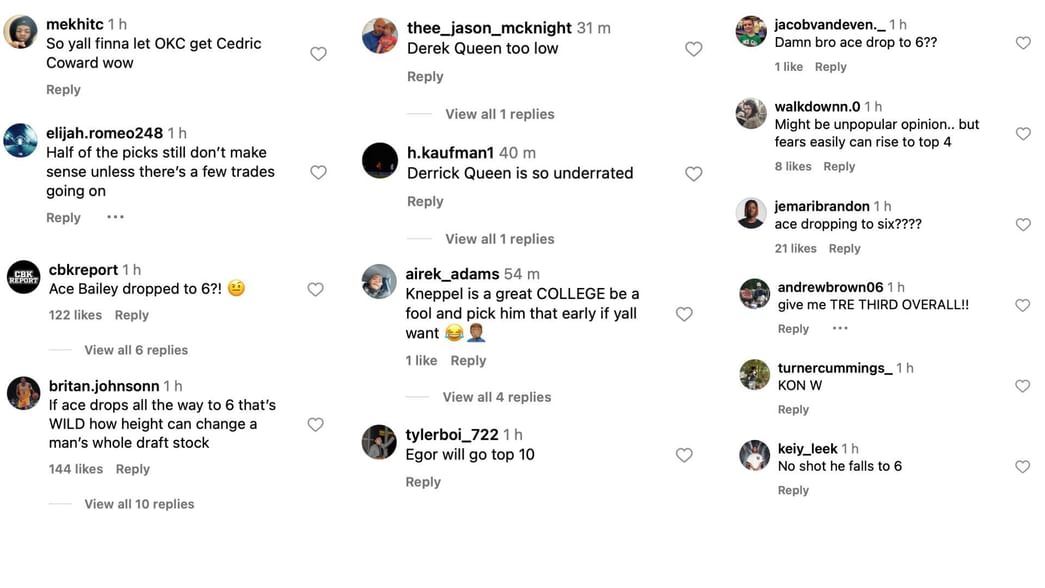Image resolution: width=1045 pixels, height=588 pixels.
Task: Toggle like on andrewbrown06's comment
Action: [1022, 305]
